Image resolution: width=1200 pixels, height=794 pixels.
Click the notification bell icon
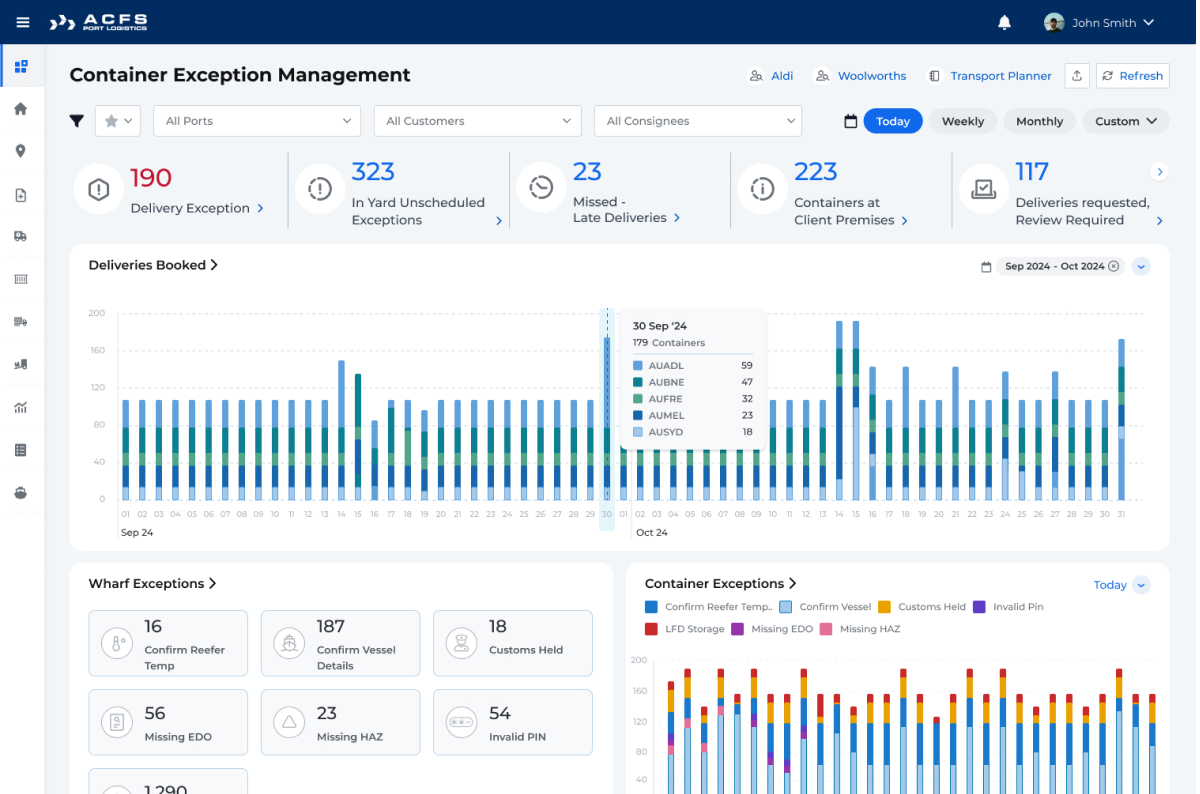(x=1004, y=22)
